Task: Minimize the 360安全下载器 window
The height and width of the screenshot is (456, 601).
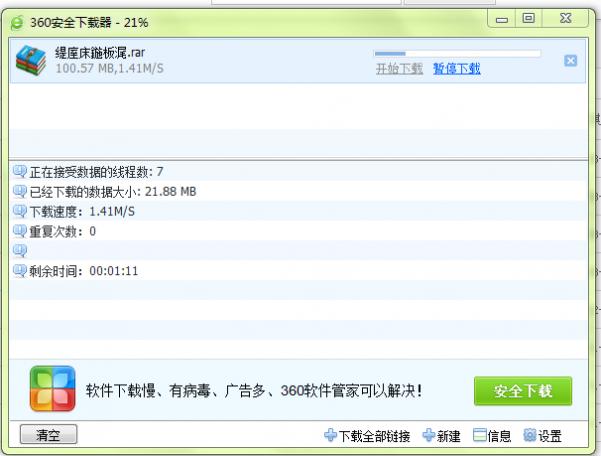Action: click(x=501, y=19)
